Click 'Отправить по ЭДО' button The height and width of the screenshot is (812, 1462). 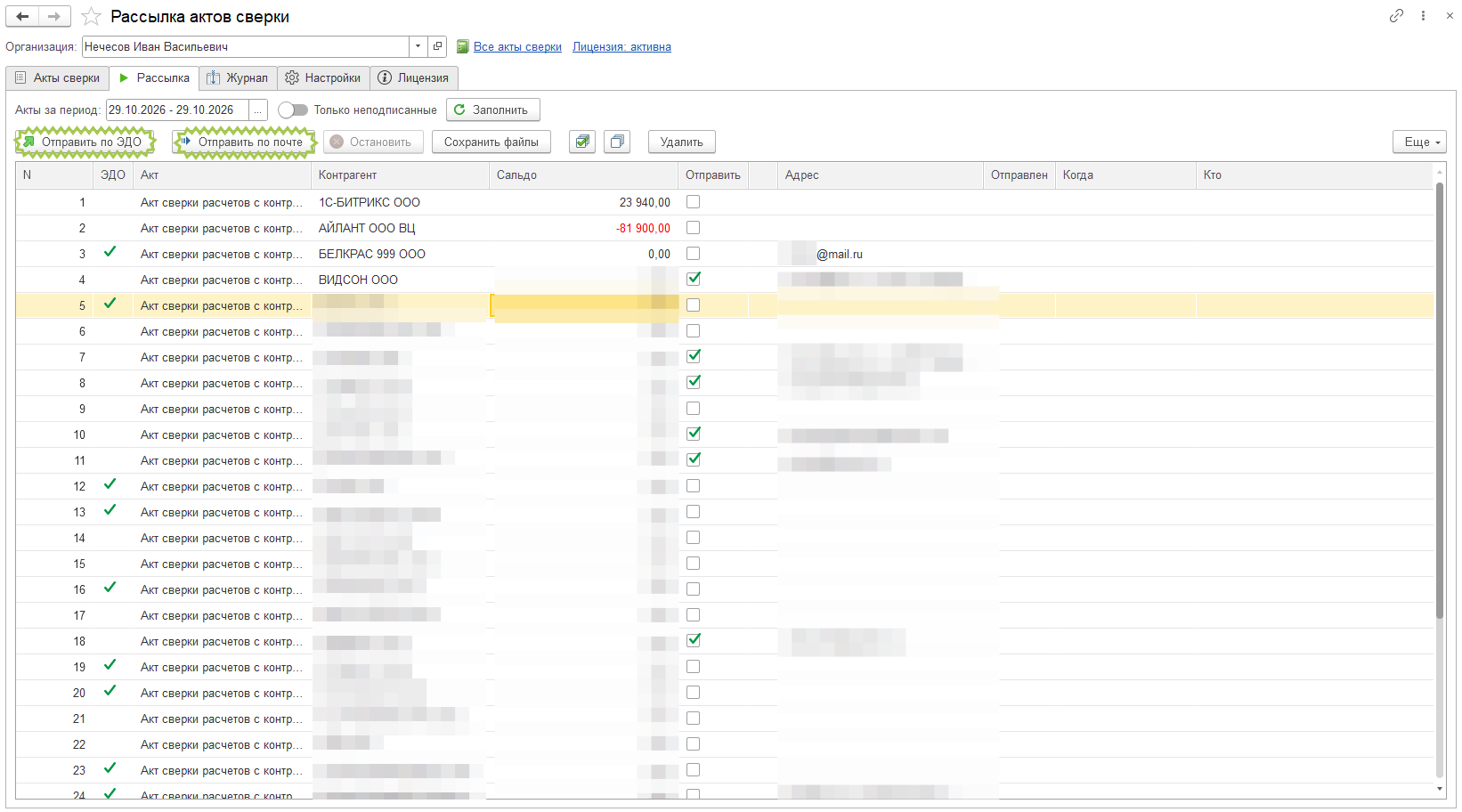[85, 142]
